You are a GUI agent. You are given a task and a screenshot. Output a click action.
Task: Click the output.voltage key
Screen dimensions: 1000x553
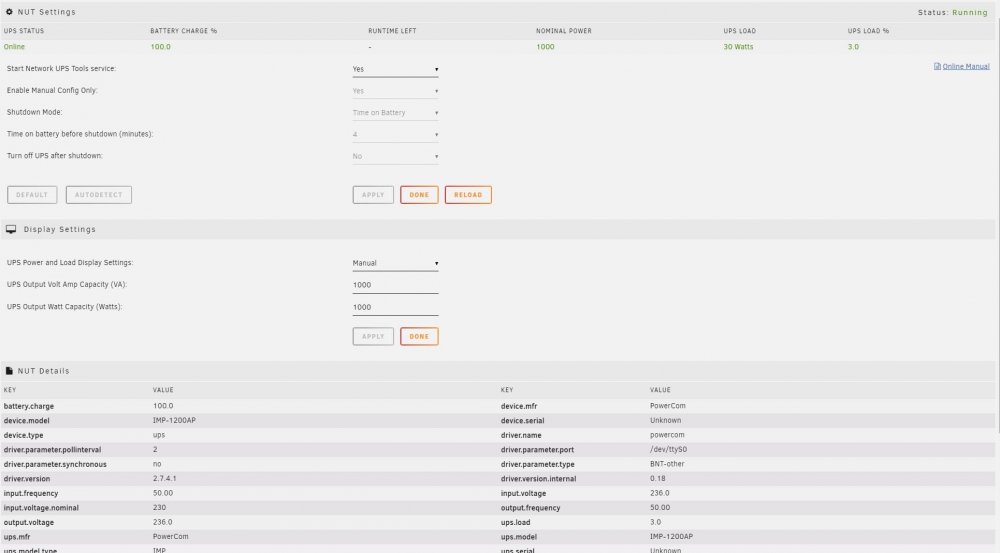click(29, 522)
